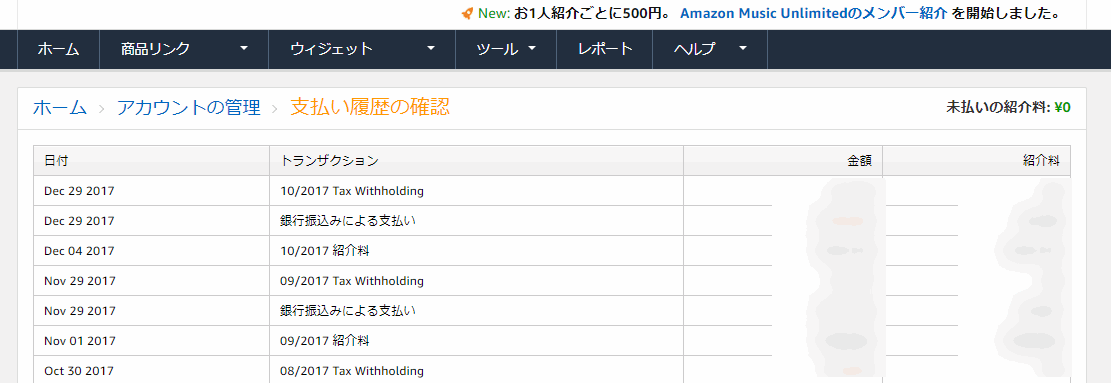Go to アカウントの管理 breadcrumb link
Screen dimensions: 1111x383
point(188,108)
